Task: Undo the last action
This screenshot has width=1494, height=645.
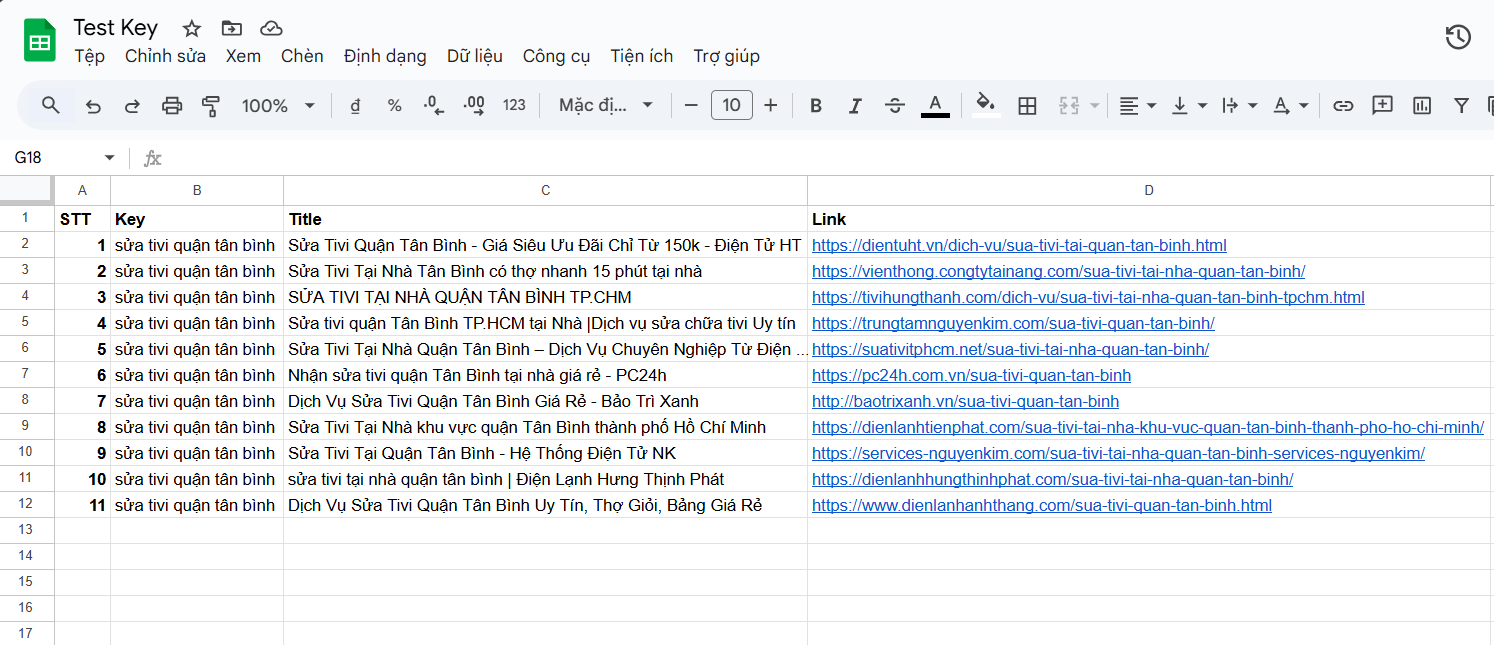Action: (x=93, y=104)
